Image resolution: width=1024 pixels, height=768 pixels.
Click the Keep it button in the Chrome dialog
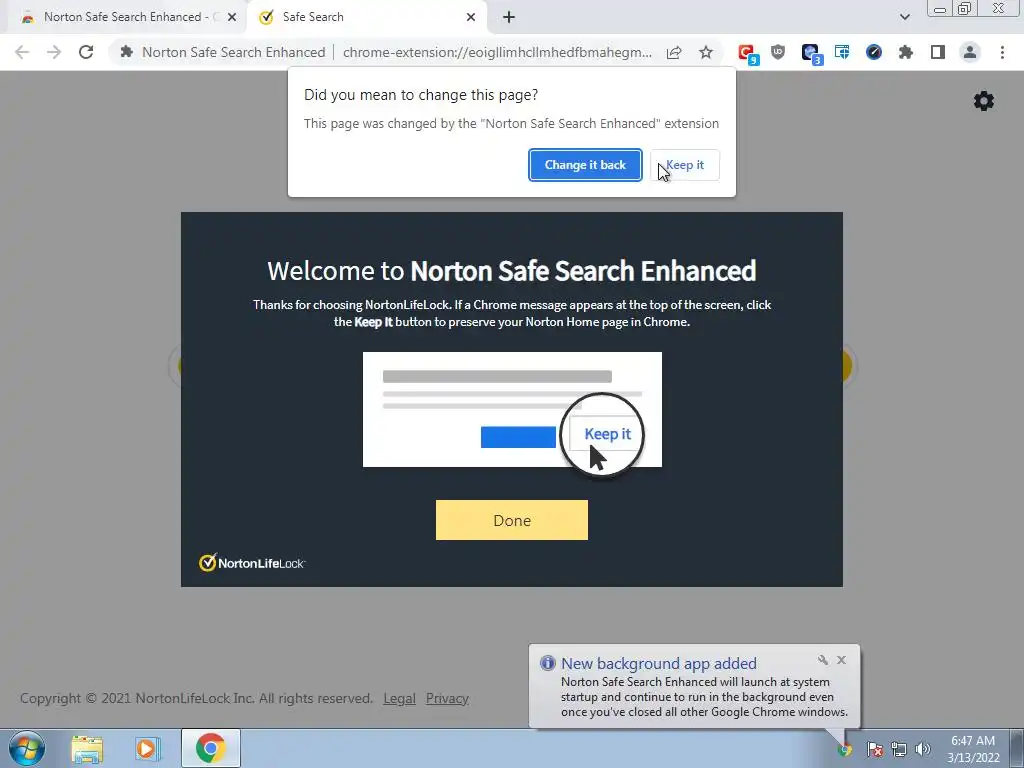pyautogui.click(x=684, y=165)
